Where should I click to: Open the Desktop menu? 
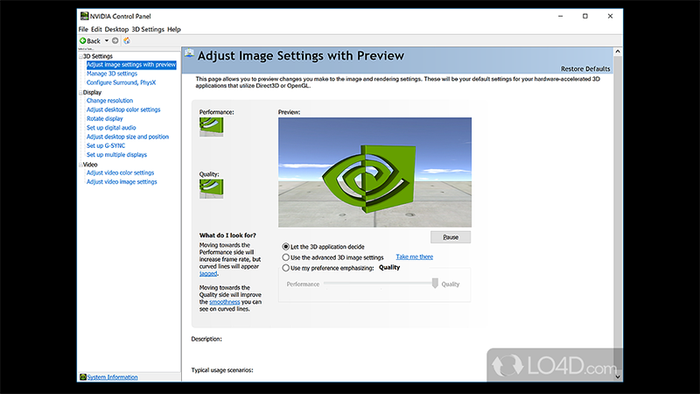coord(117,29)
